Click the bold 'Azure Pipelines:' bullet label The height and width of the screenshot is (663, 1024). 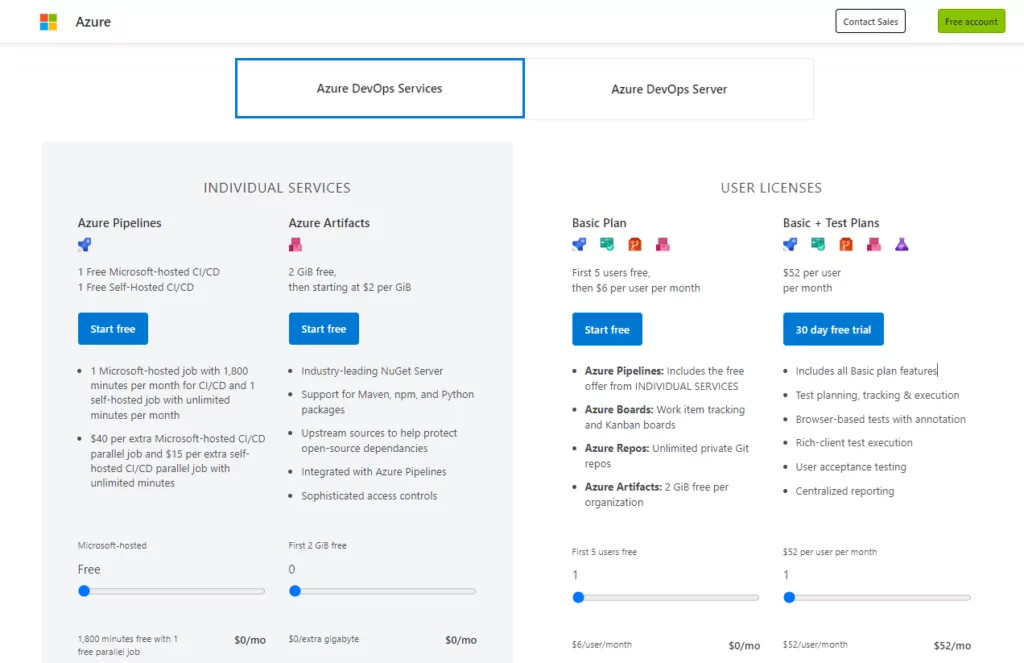pos(624,370)
